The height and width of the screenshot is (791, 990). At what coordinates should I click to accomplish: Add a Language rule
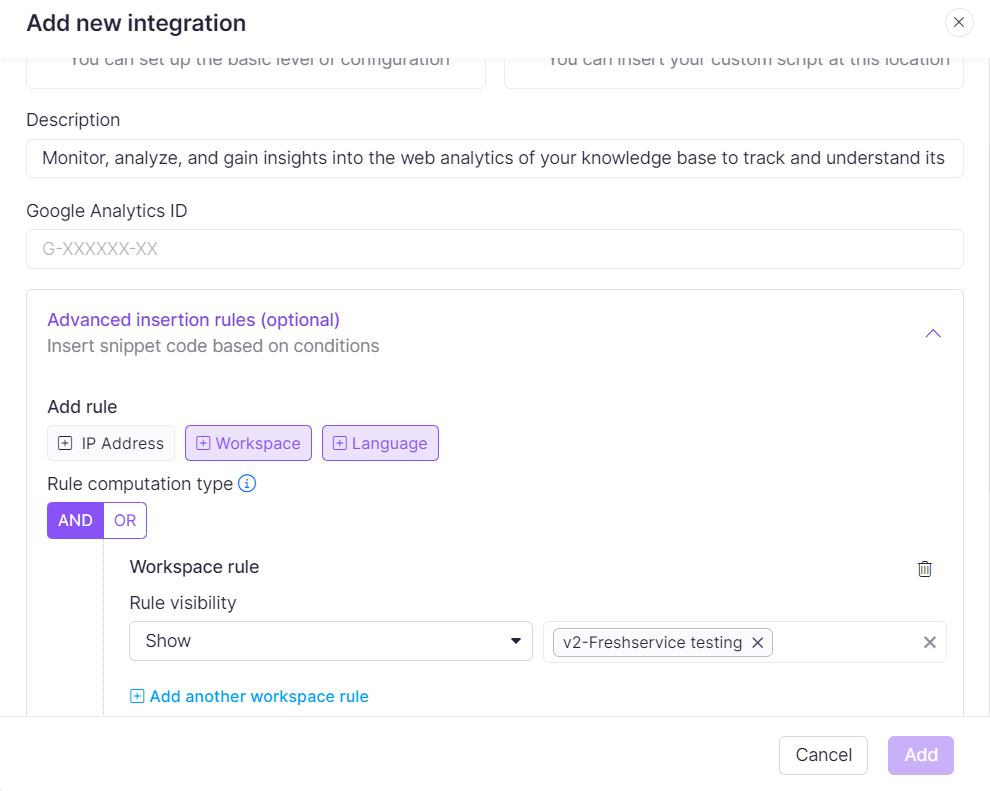coord(380,443)
